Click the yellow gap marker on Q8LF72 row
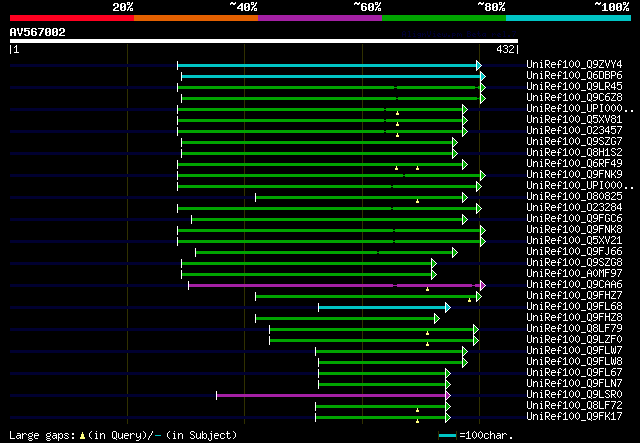 point(417,410)
